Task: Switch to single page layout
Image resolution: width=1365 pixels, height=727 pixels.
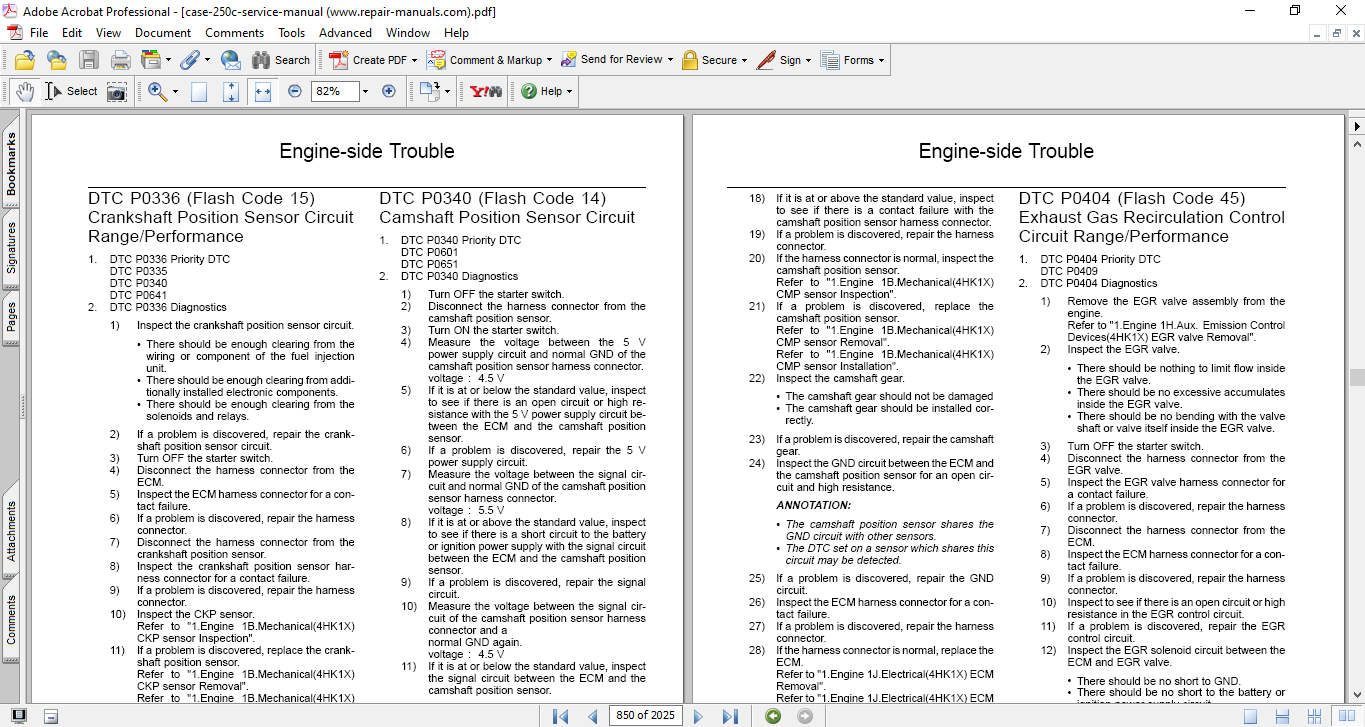Action: (x=1250, y=716)
